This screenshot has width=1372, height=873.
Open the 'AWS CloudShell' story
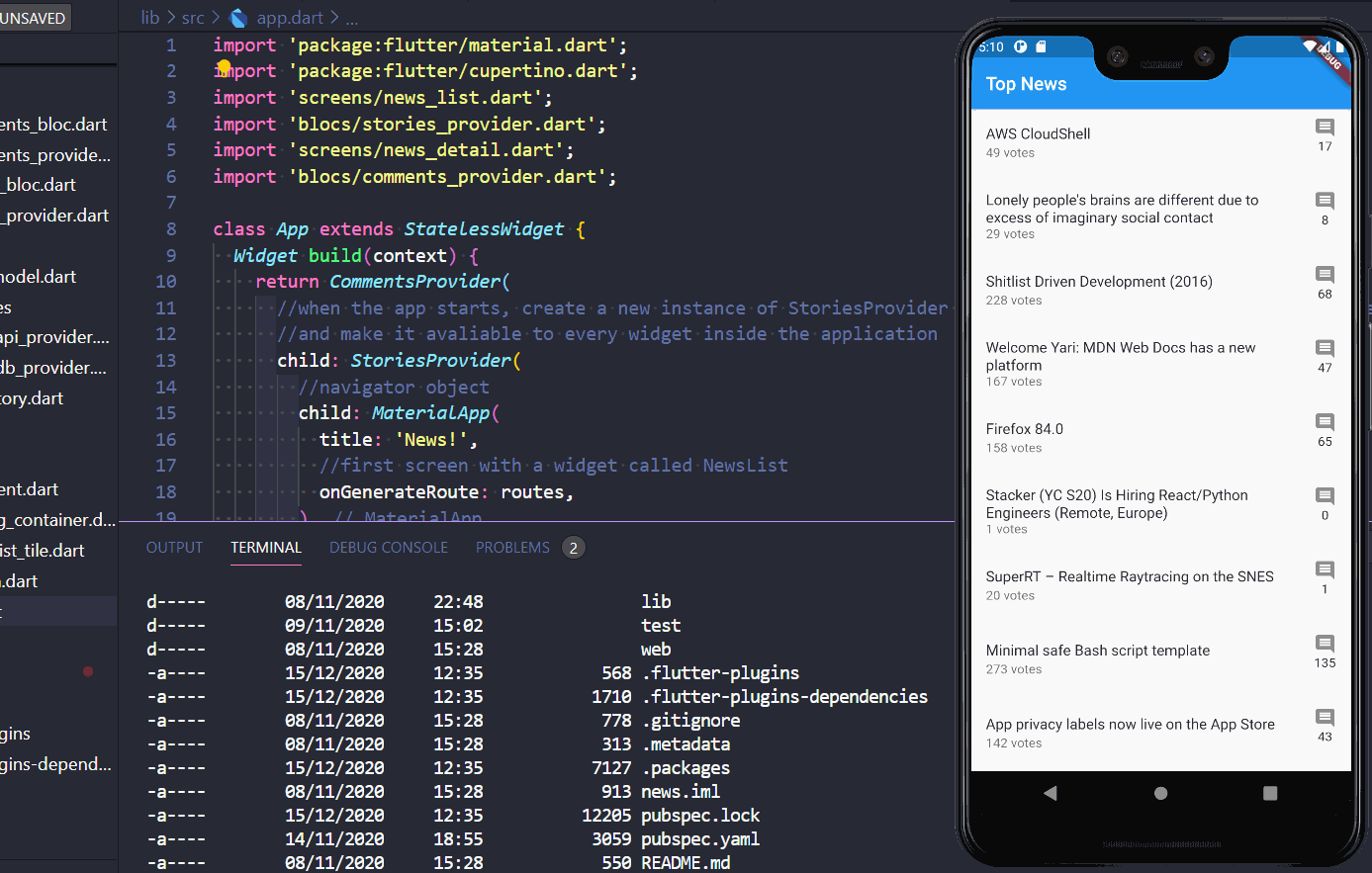point(1038,133)
